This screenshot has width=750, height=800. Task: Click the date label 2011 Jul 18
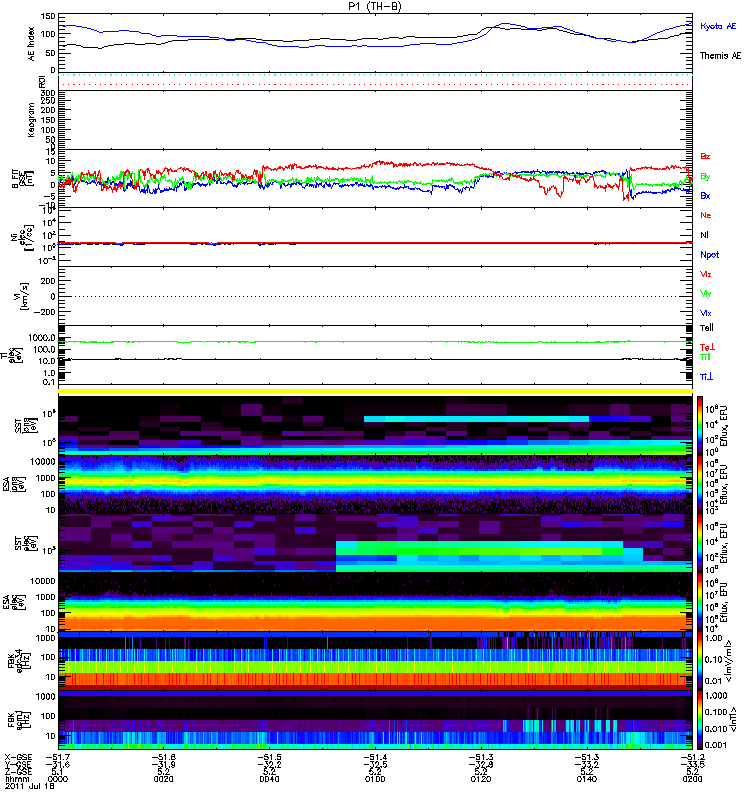(x=29, y=786)
